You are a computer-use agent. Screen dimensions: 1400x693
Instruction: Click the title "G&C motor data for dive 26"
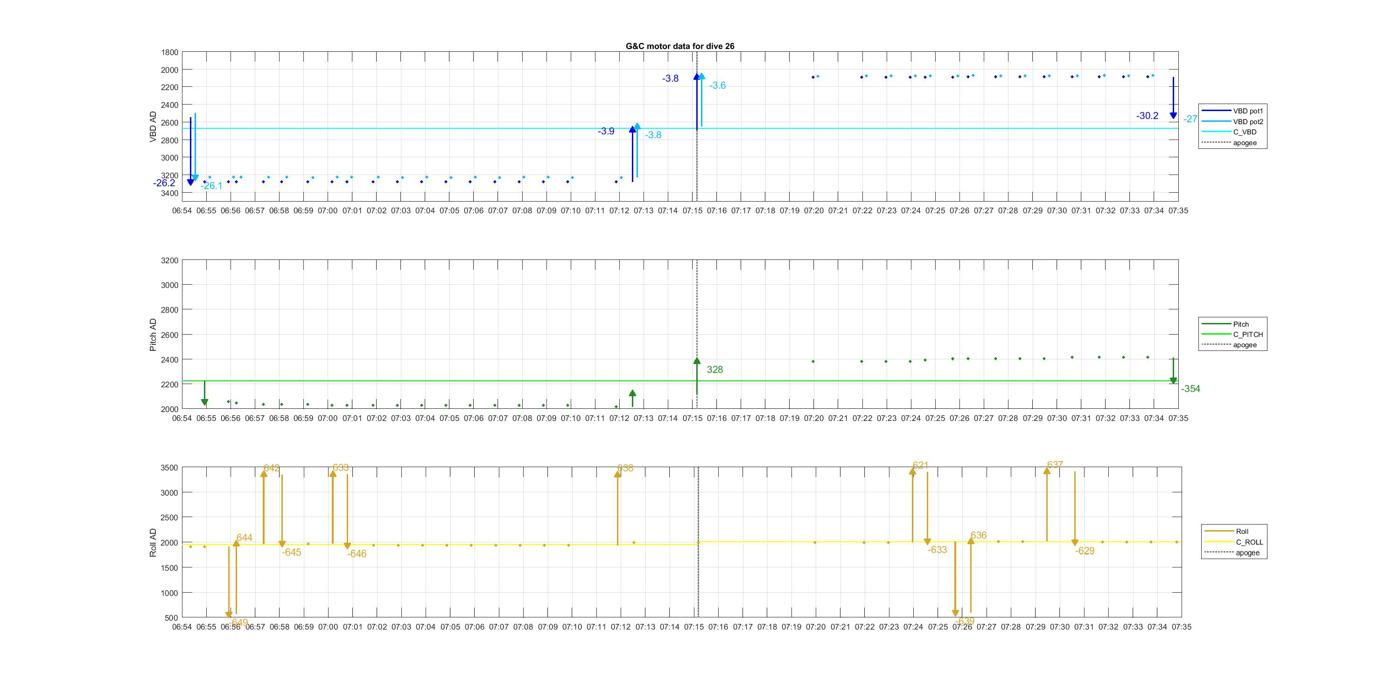(x=680, y=46)
